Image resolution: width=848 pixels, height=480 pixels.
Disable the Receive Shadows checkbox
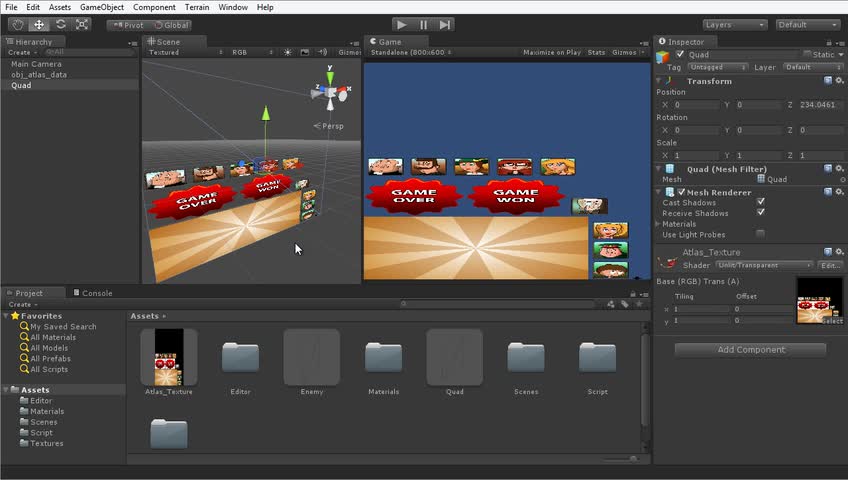coord(761,213)
